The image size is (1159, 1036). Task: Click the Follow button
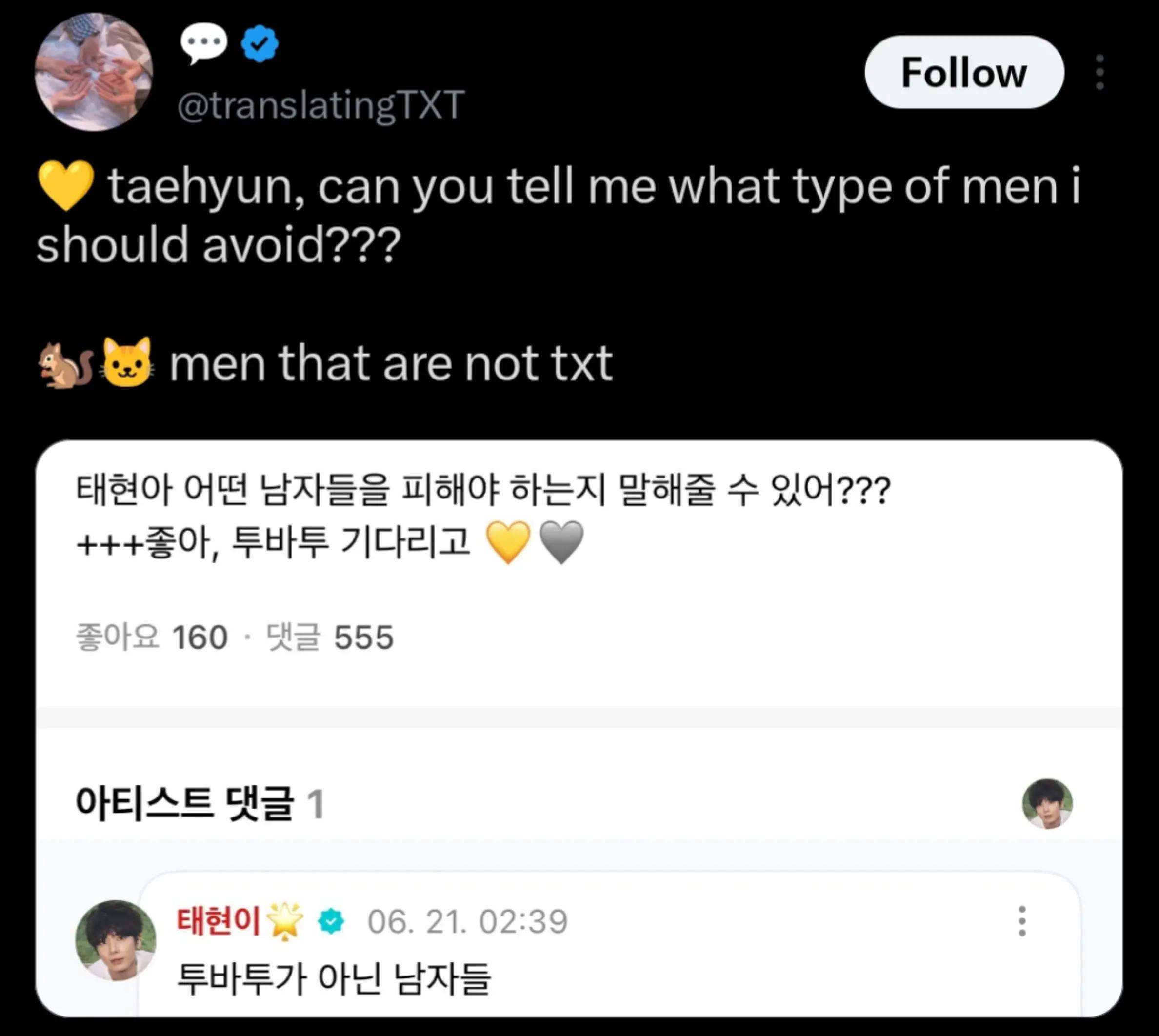coord(964,72)
